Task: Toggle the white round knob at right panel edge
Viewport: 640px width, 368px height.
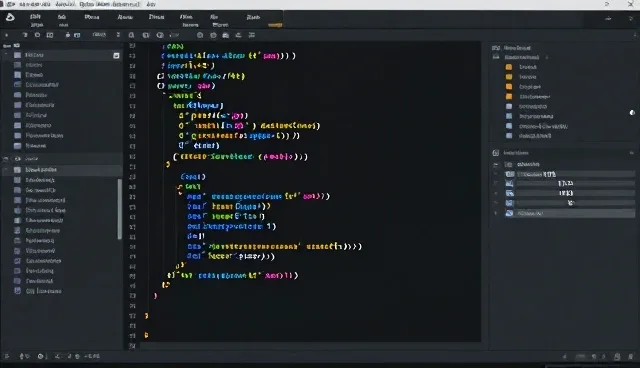Action: tap(632, 113)
